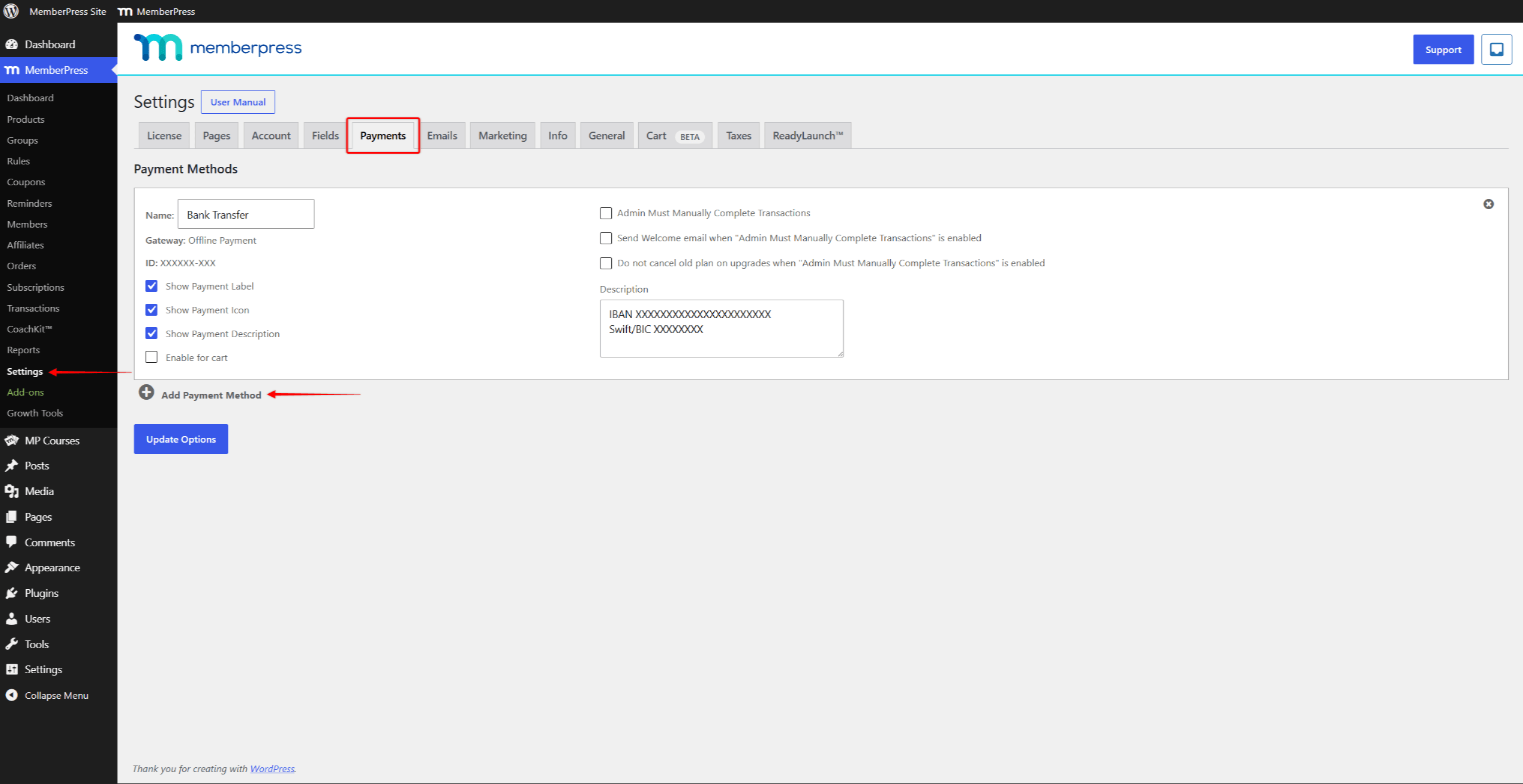Select the Payments tab

[x=383, y=136]
